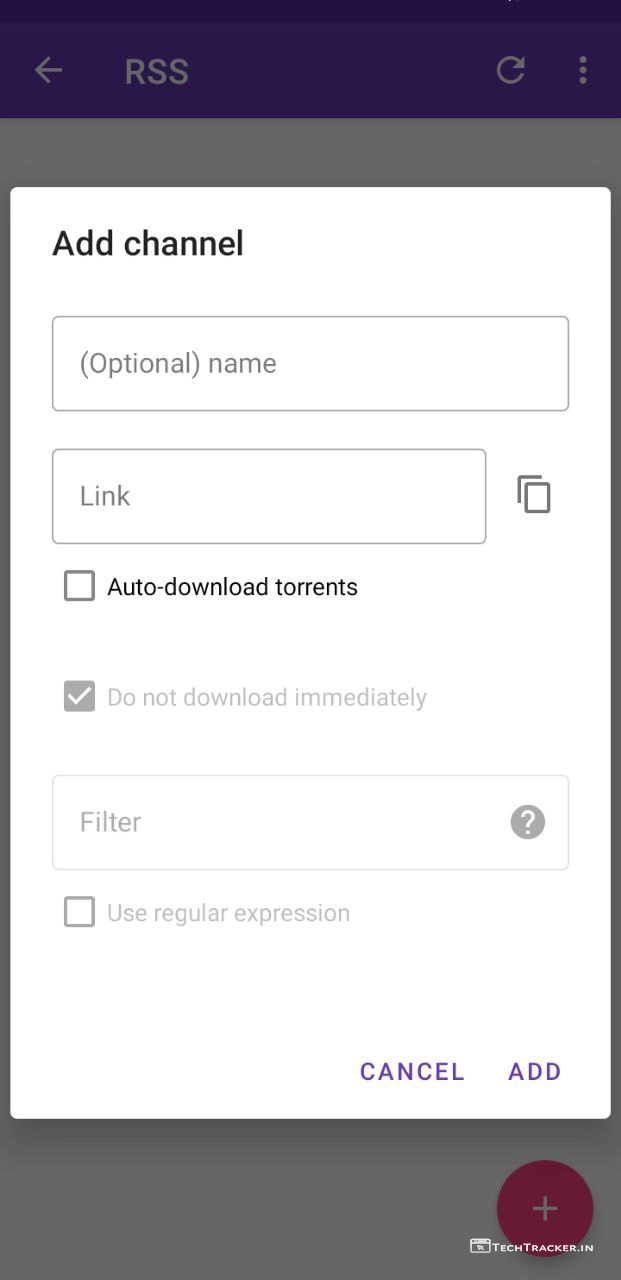This screenshot has height=1280, width=621.
Task: Open the three-dot overflow menu
Action: point(582,70)
